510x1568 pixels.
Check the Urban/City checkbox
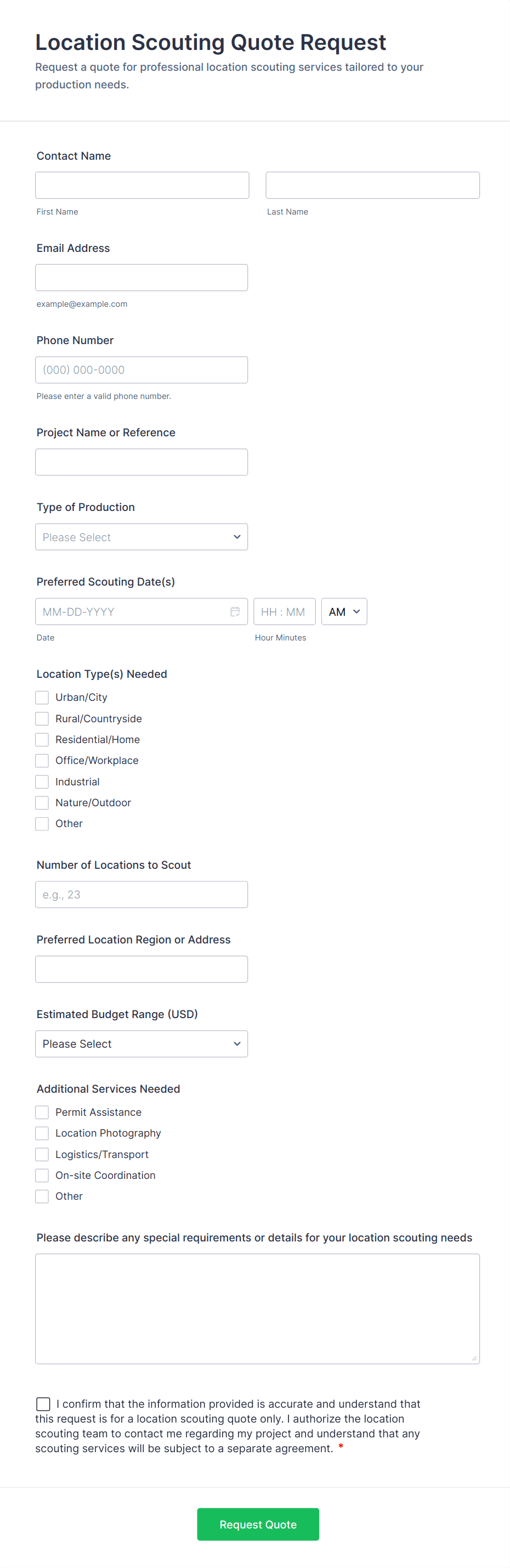42,698
